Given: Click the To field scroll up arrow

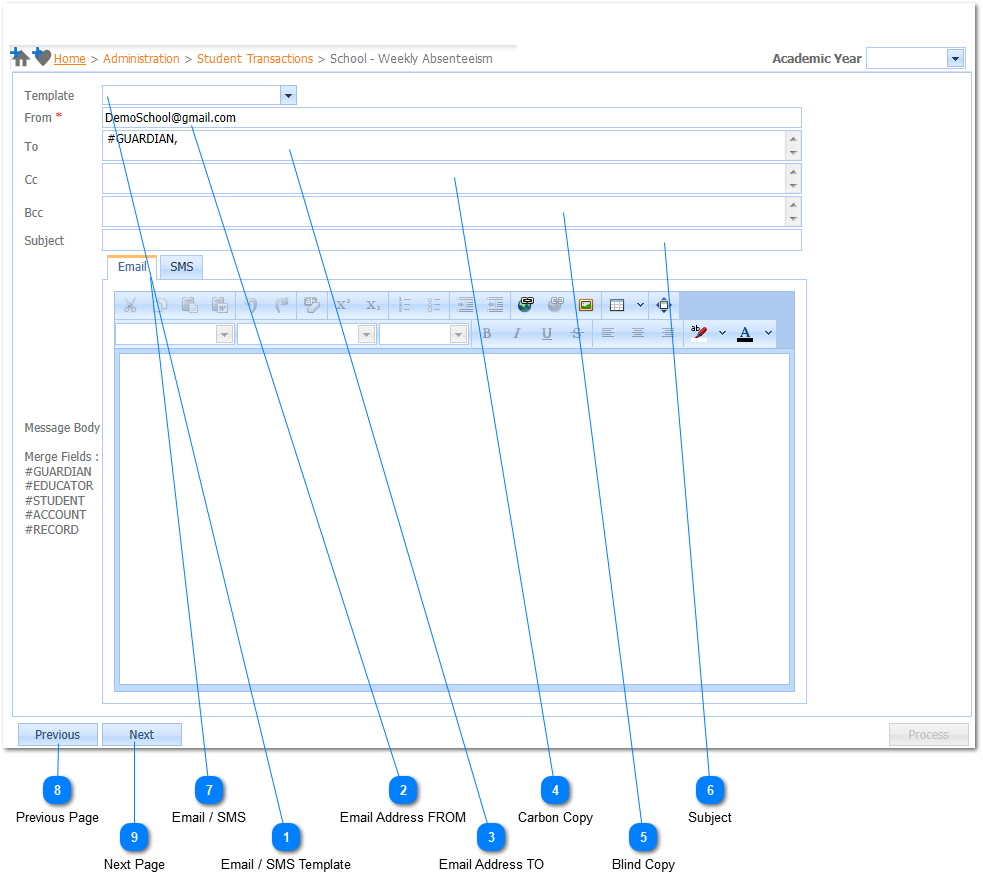Looking at the screenshot, I should pyautogui.click(x=793, y=139).
